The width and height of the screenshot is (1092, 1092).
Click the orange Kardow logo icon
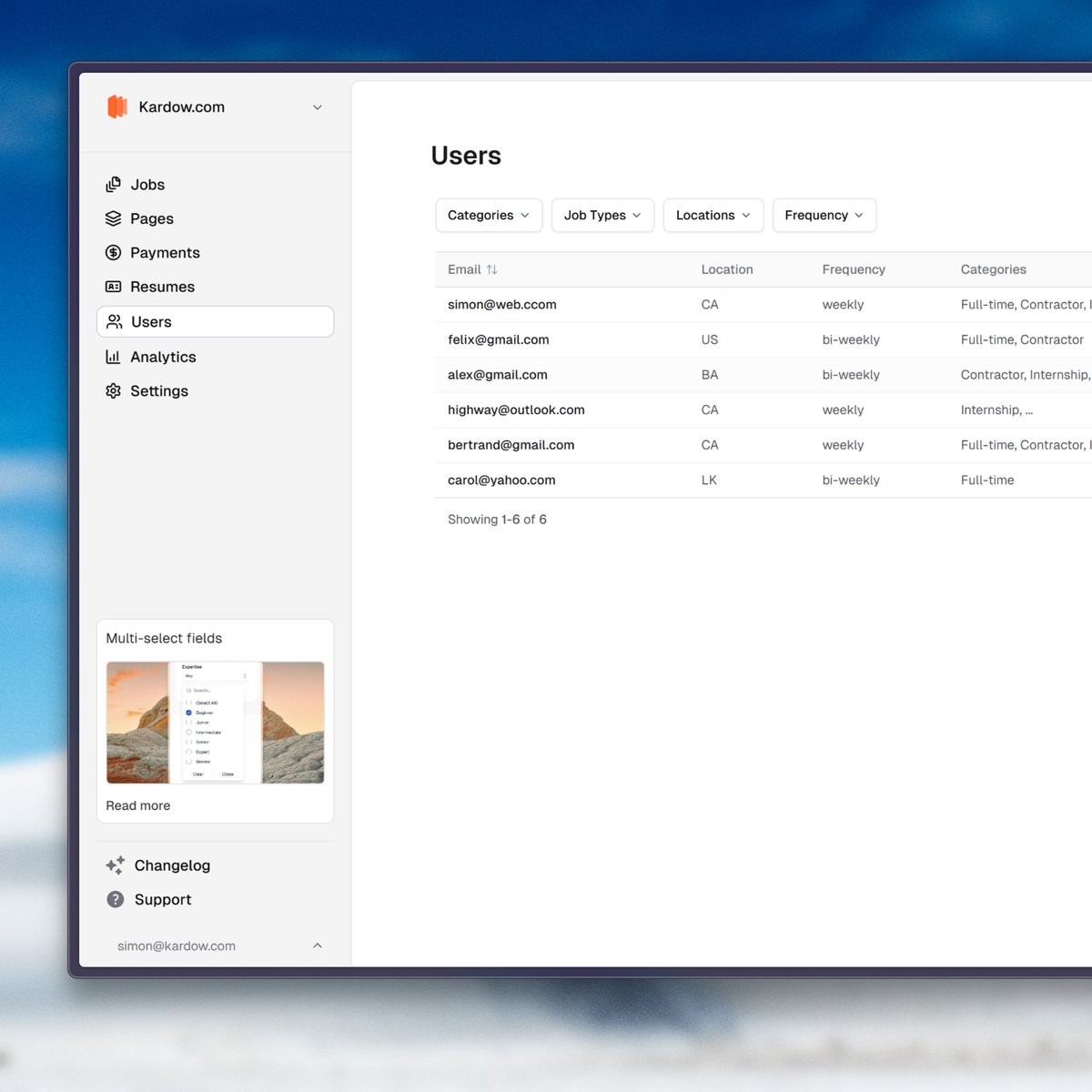(x=117, y=106)
